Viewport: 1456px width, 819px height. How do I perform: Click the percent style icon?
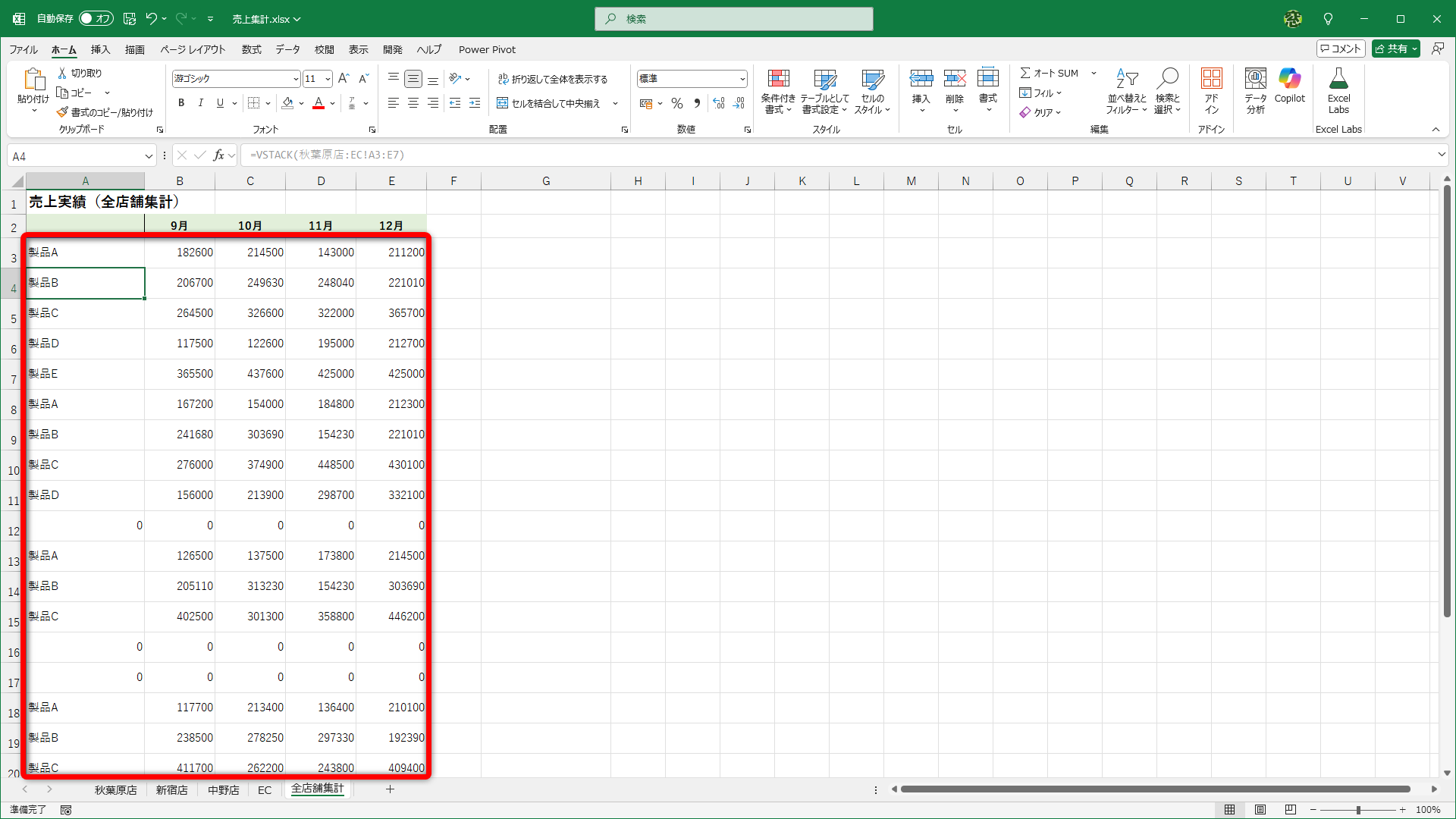click(677, 103)
